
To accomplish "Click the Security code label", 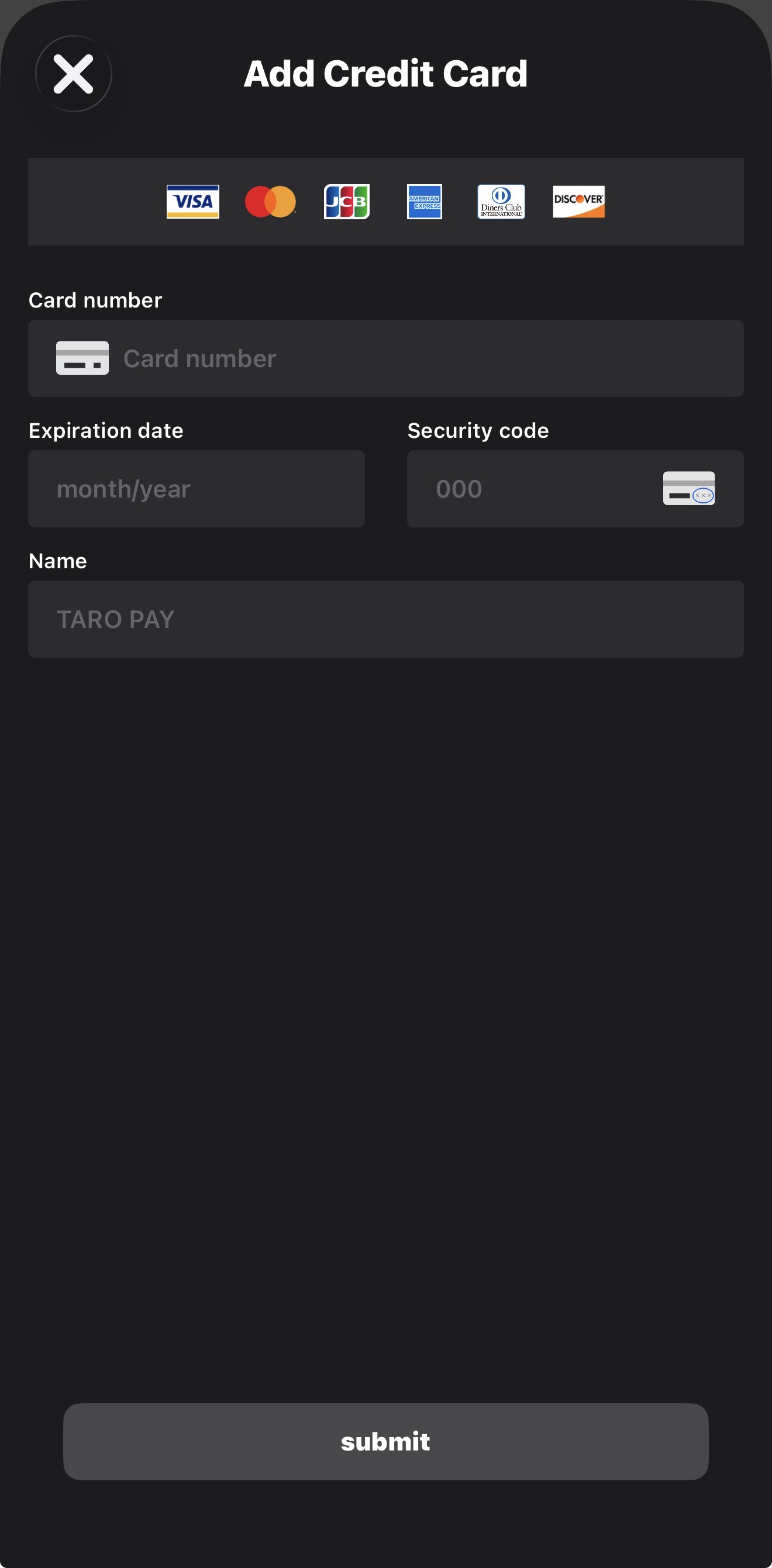I will [478, 430].
